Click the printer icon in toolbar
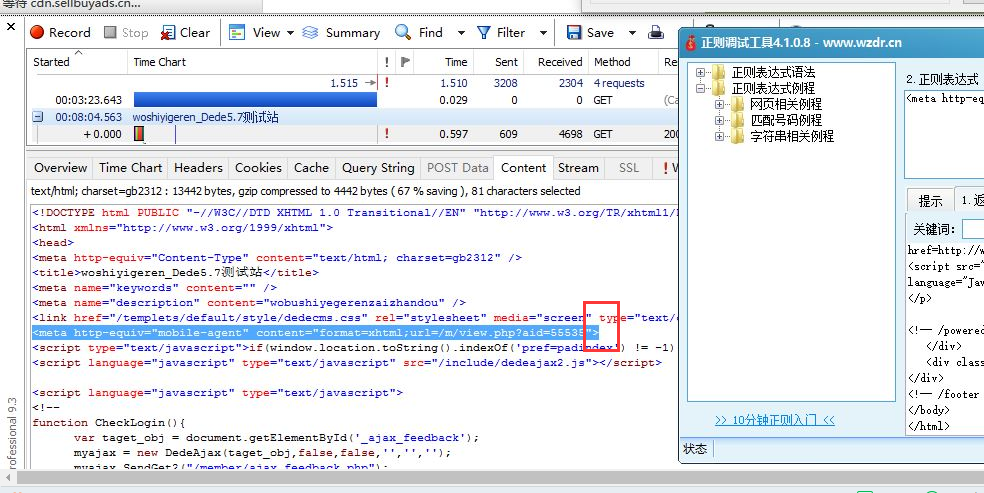Image resolution: width=984 pixels, height=493 pixels. tap(656, 33)
